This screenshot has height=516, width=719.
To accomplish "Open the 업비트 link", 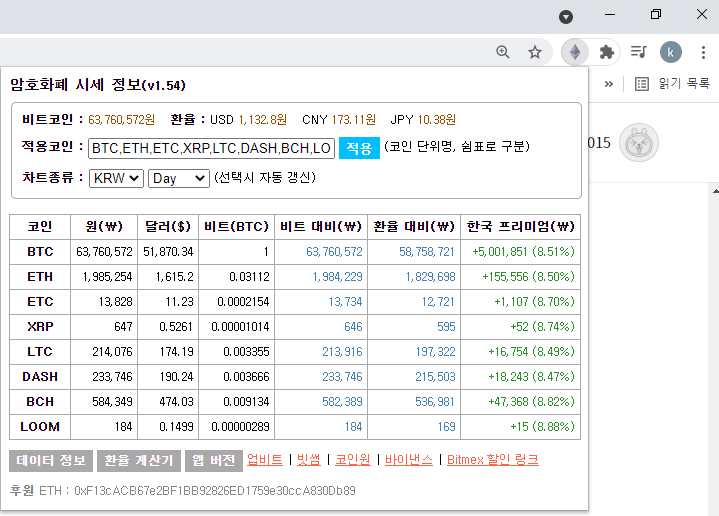I will tap(265, 460).
